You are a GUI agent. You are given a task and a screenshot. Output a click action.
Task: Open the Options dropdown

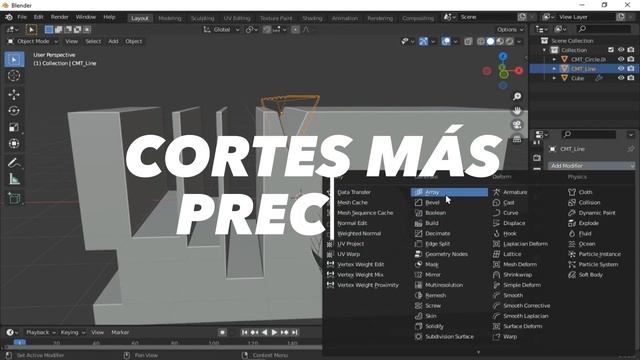point(510,29)
